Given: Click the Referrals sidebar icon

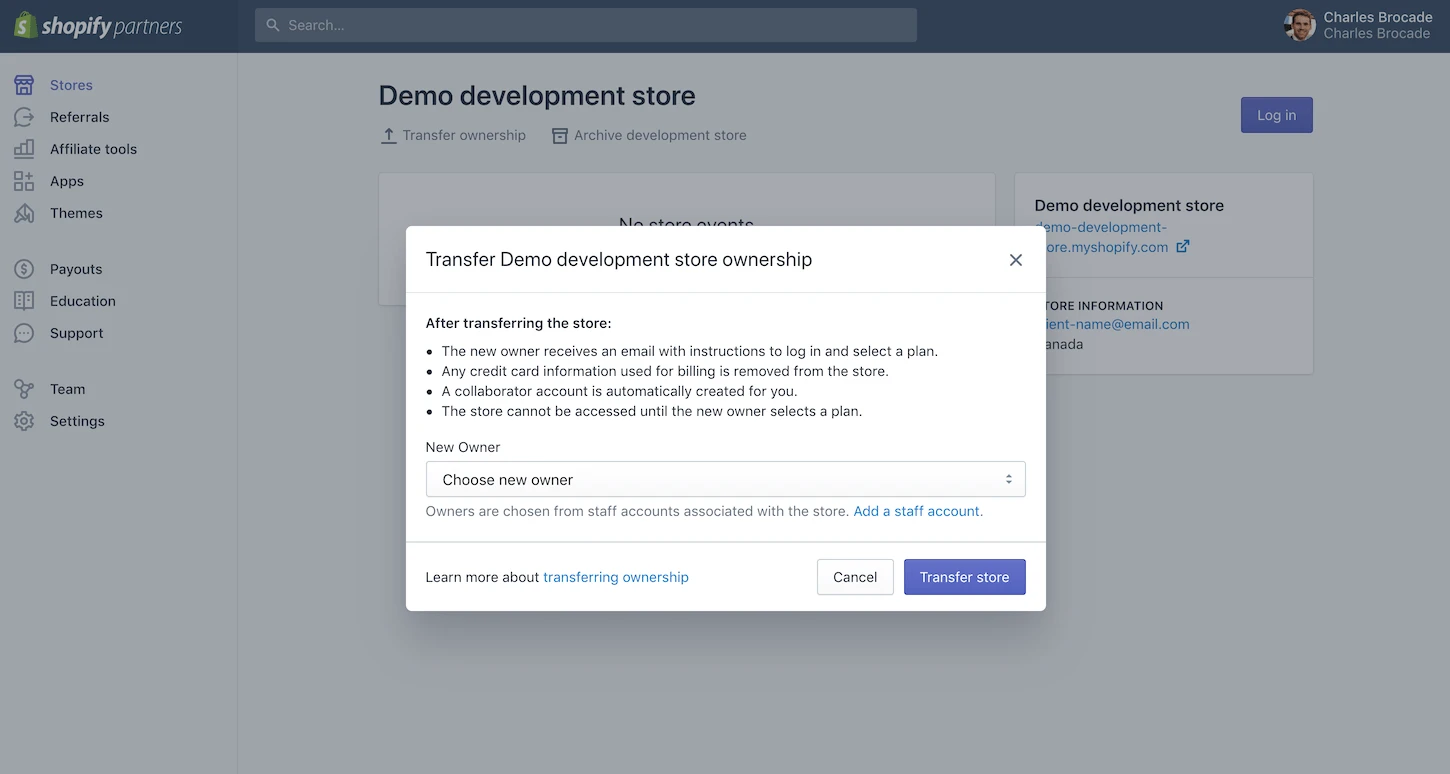Looking at the screenshot, I should tap(24, 117).
